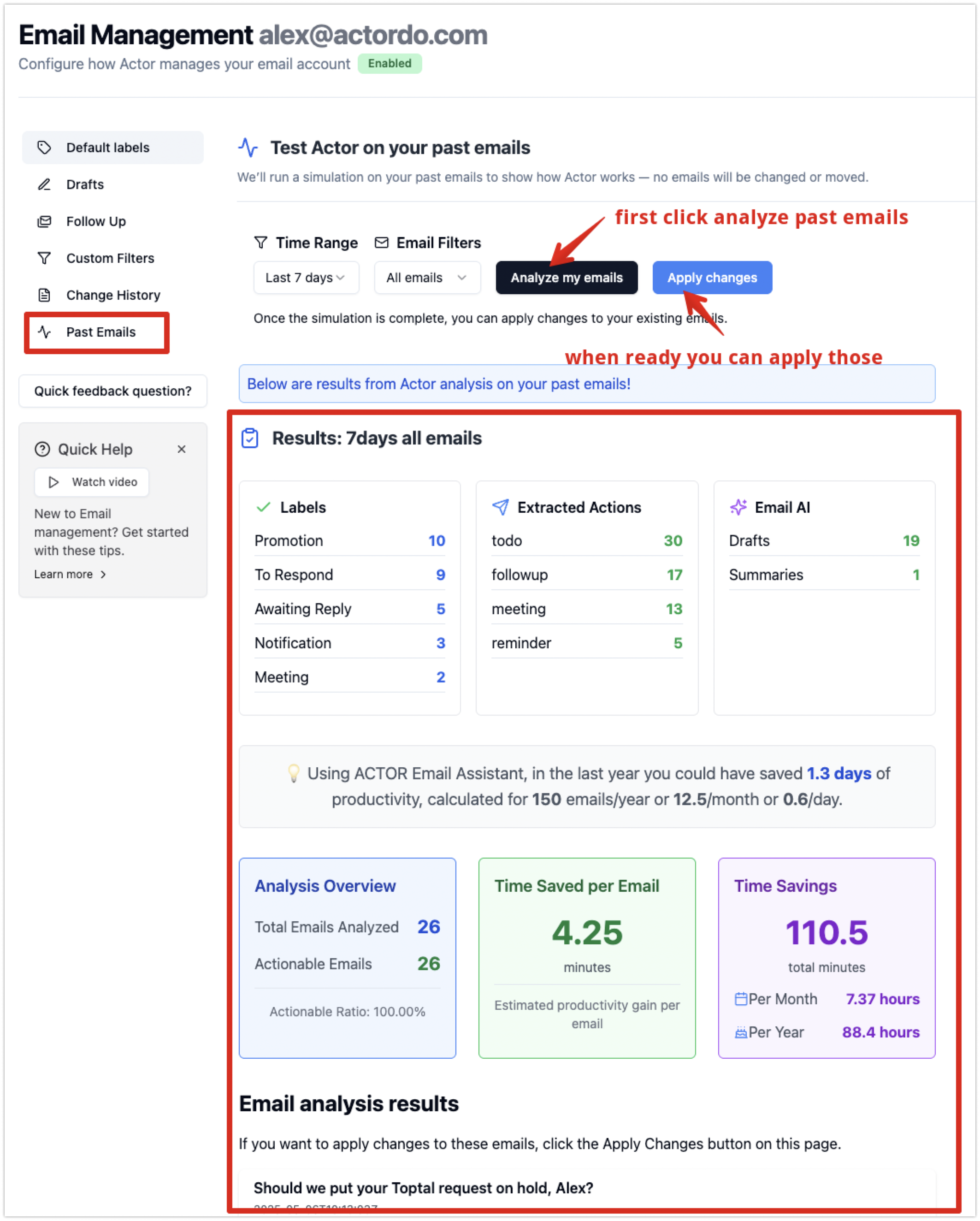
Task: Click the cake icon beside Per Year
Action: pos(740,1032)
